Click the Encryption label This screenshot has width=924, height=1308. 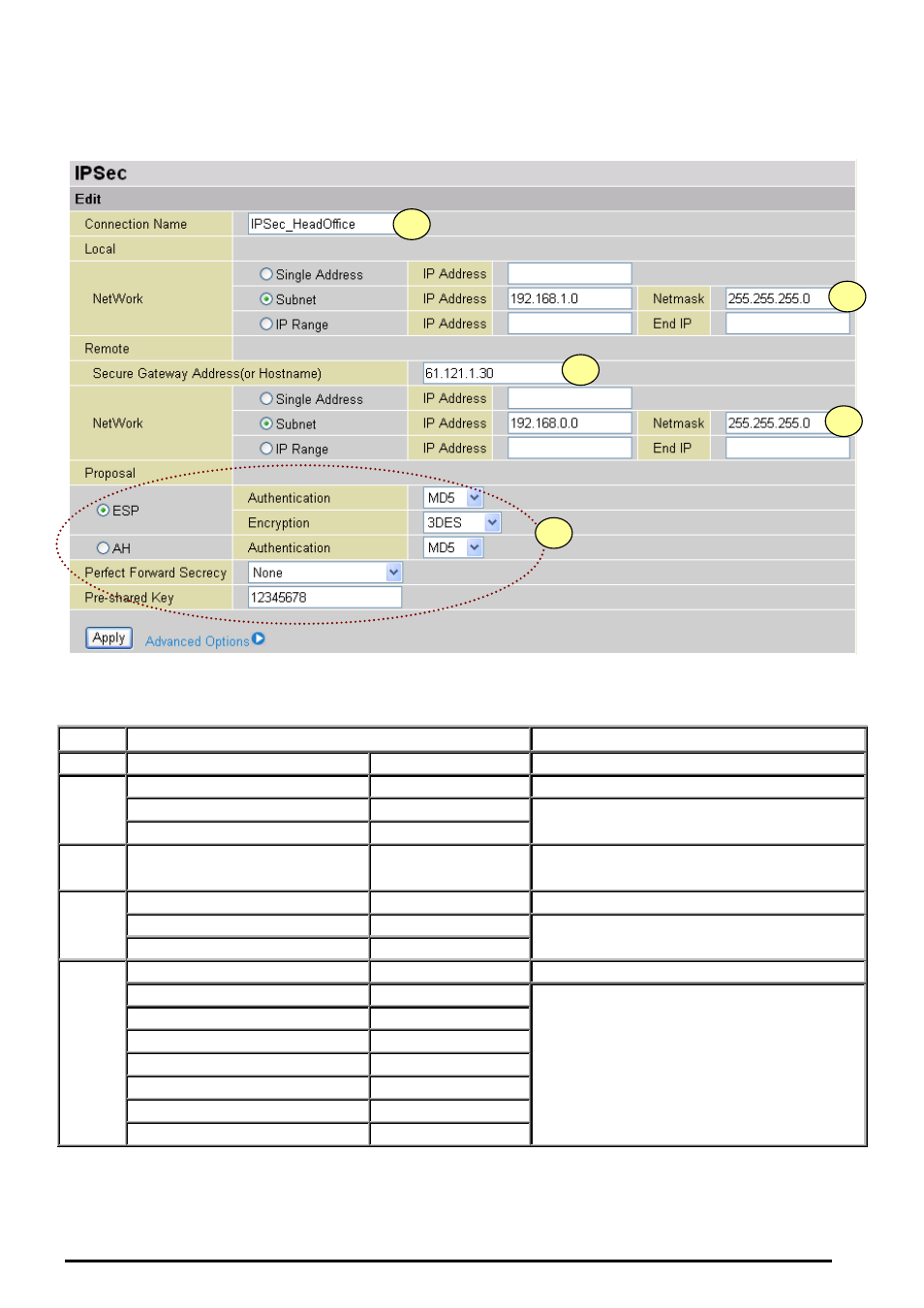pyautogui.click(x=279, y=523)
